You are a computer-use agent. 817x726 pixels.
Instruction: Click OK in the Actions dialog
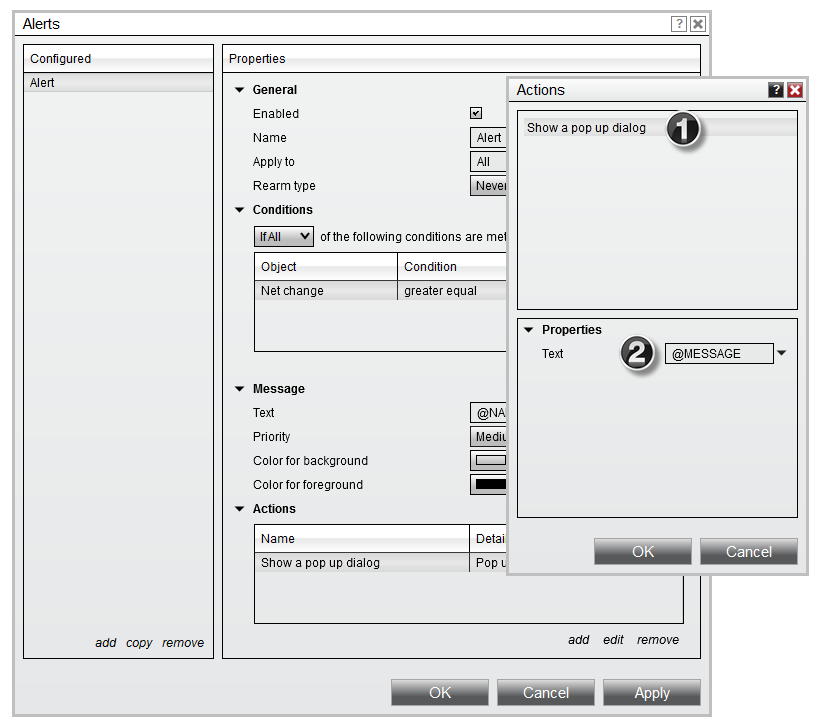pyautogui.click(x=642, y=551)
